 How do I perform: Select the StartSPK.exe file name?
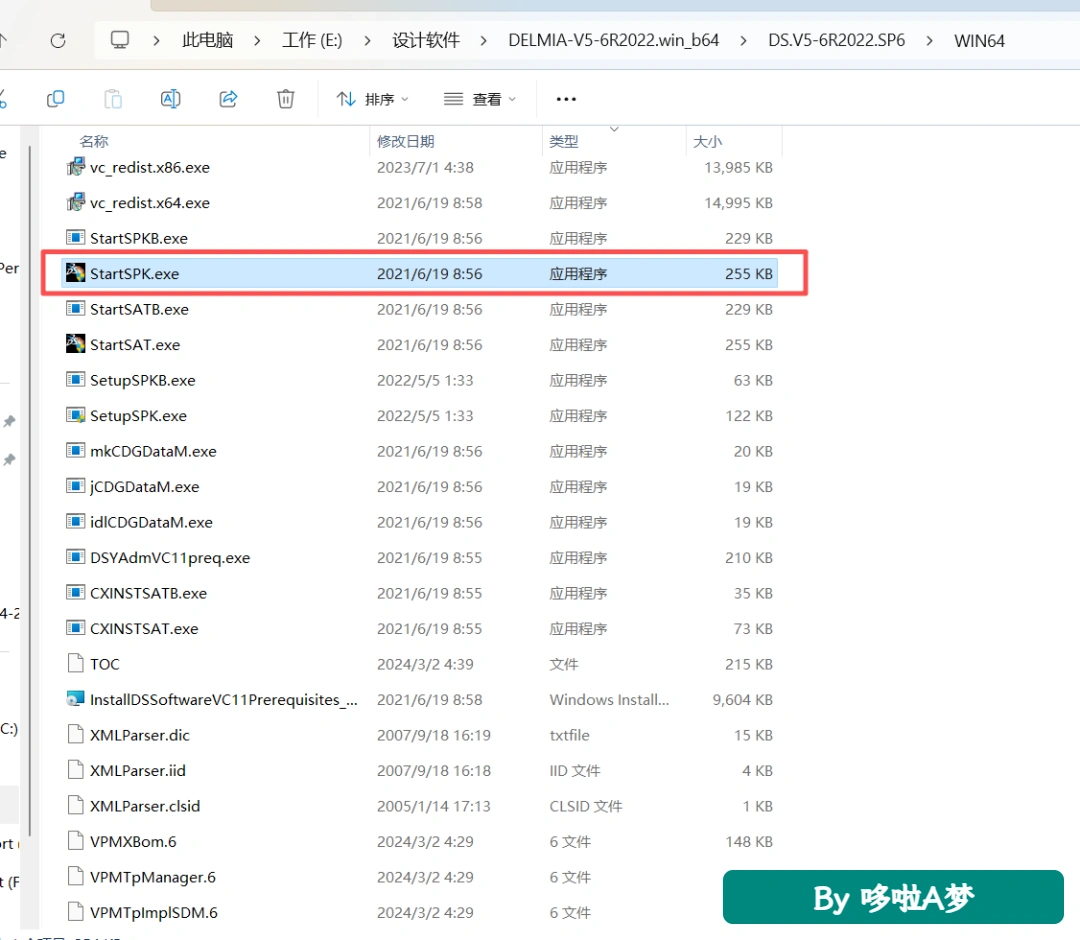[134, 274]
